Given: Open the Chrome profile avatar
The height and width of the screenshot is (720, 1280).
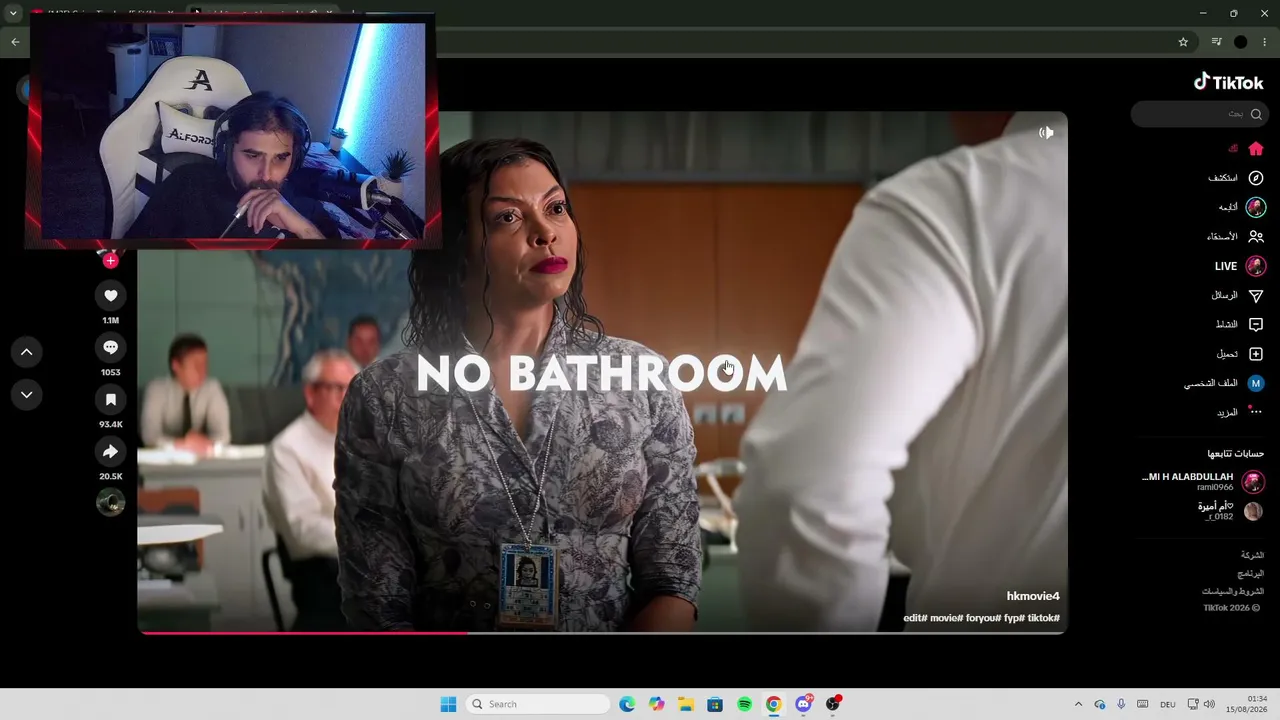Looking at the screenshot, I should (1241, 42).
